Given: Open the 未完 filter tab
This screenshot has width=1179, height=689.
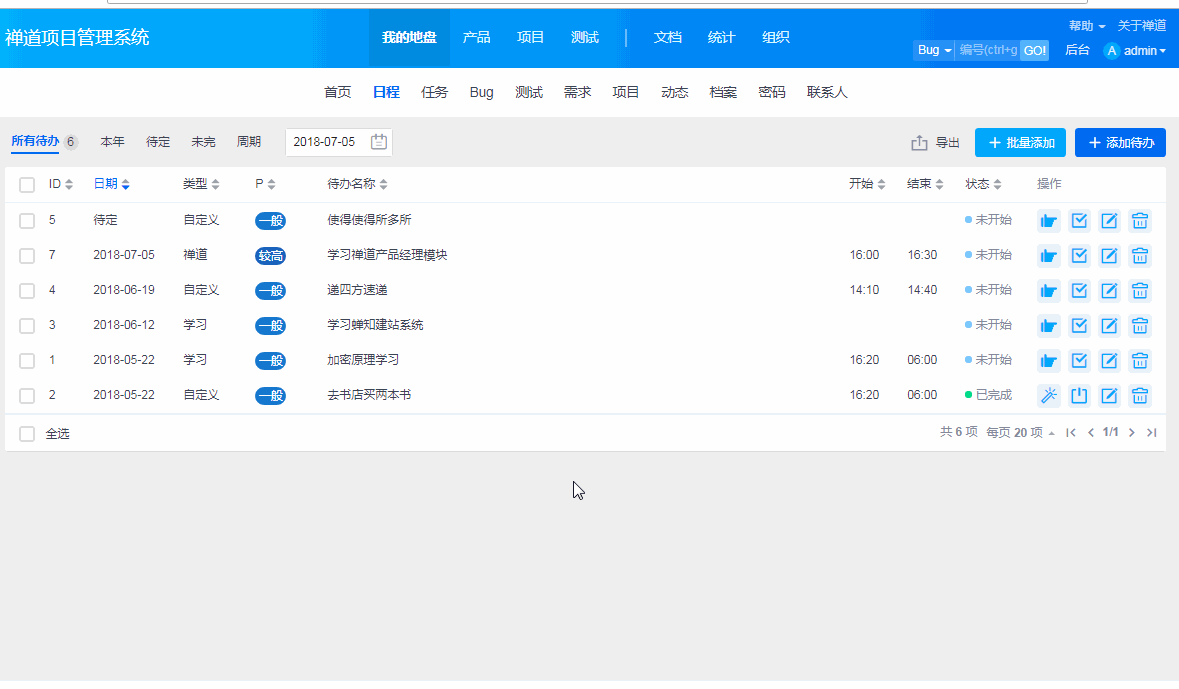Looking at the screenshot, I should [x=203, y=142].
